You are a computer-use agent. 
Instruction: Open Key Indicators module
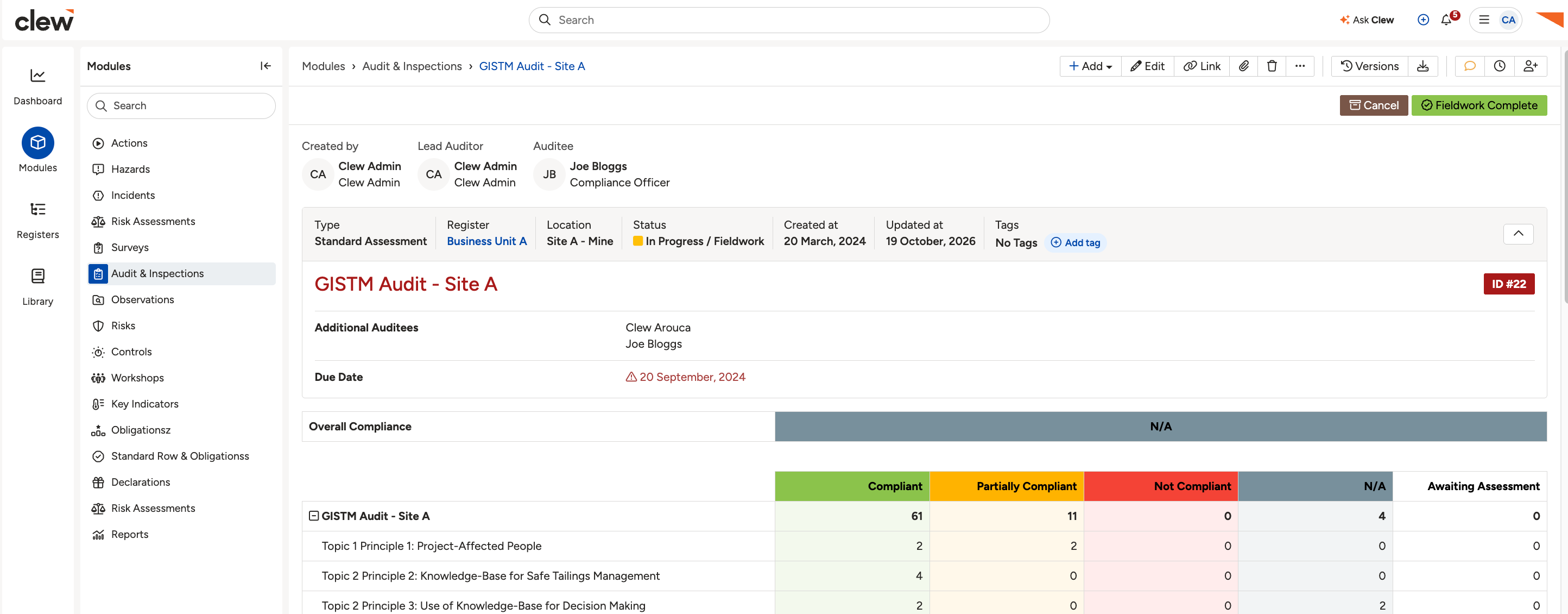pyautogui.click(x=181, y=404)
